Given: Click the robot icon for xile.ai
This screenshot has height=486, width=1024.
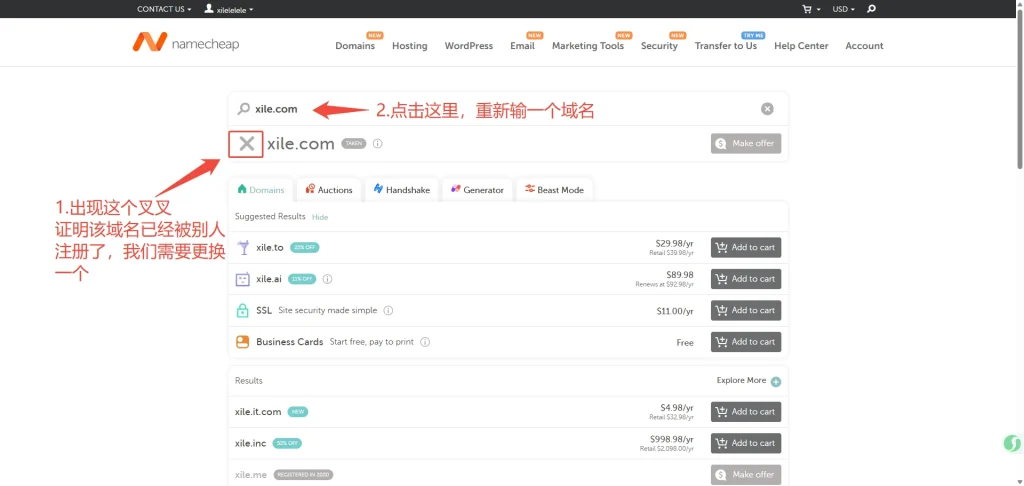Looking at the screenshot, I should pyautogui.click(x=243, y=279).
